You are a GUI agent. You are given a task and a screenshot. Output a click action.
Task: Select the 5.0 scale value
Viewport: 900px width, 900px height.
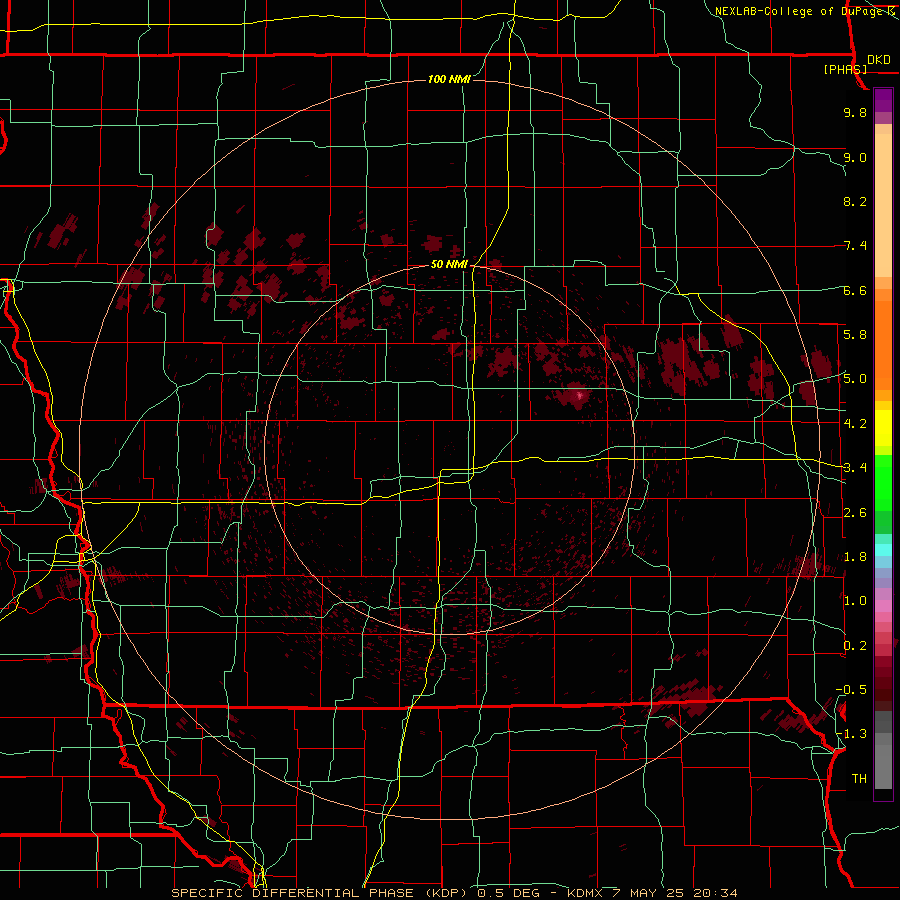[855, 379]
